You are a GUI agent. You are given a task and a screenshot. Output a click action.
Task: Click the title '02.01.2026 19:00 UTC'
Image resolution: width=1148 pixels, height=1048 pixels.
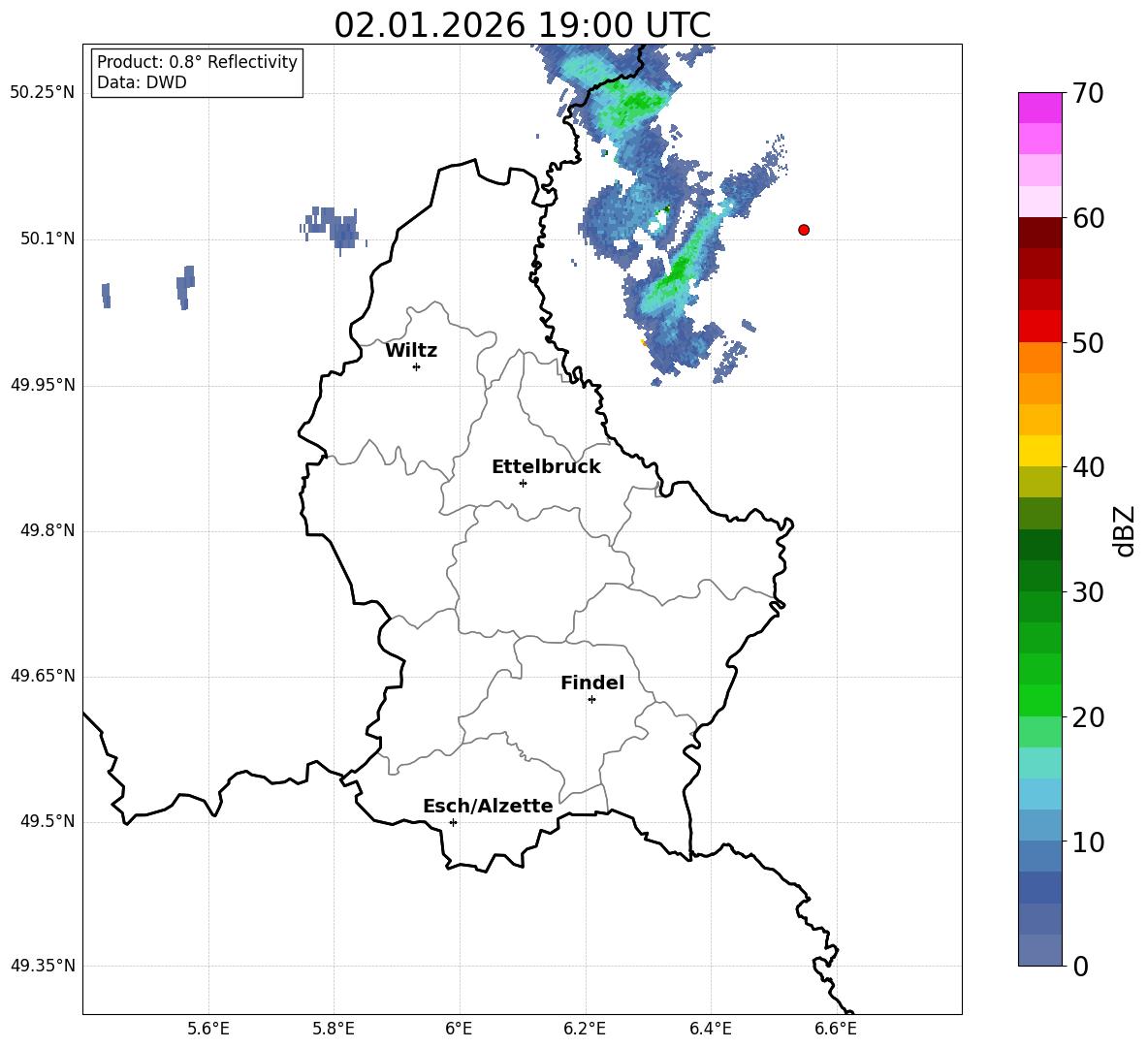522,25
